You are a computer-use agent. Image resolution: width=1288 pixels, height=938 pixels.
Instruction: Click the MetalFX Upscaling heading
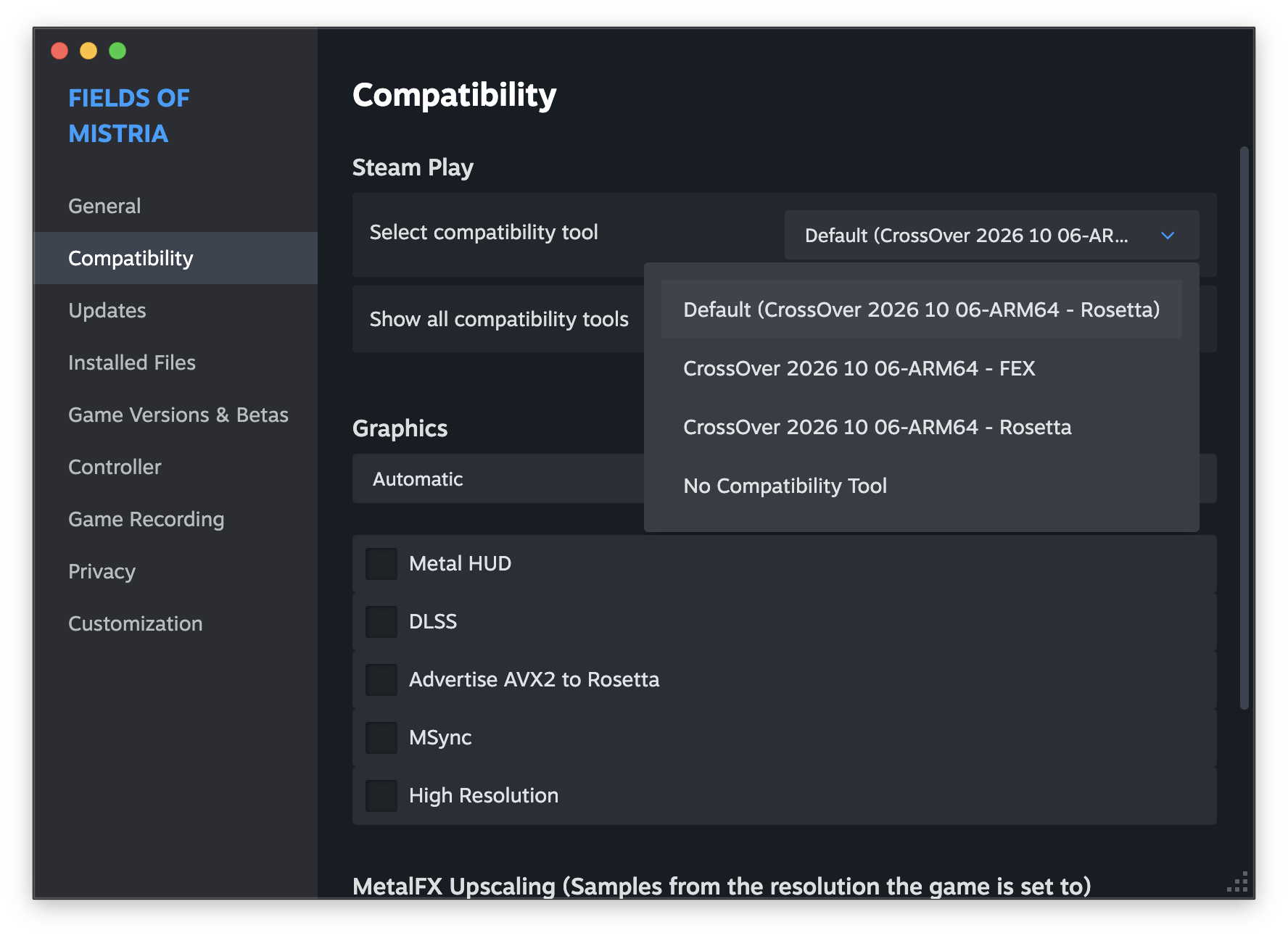pyautogui.click(x=722, y=886)
